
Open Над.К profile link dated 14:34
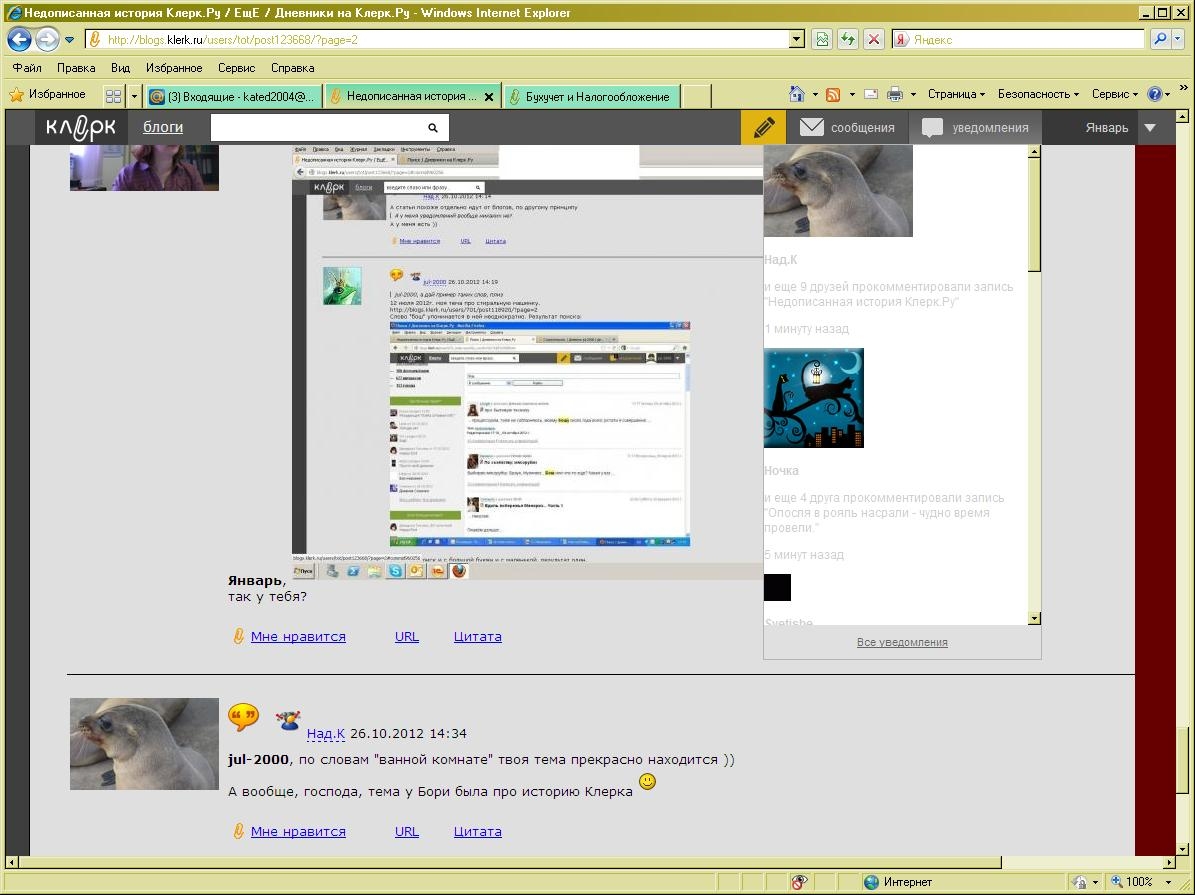click(325, 733)
